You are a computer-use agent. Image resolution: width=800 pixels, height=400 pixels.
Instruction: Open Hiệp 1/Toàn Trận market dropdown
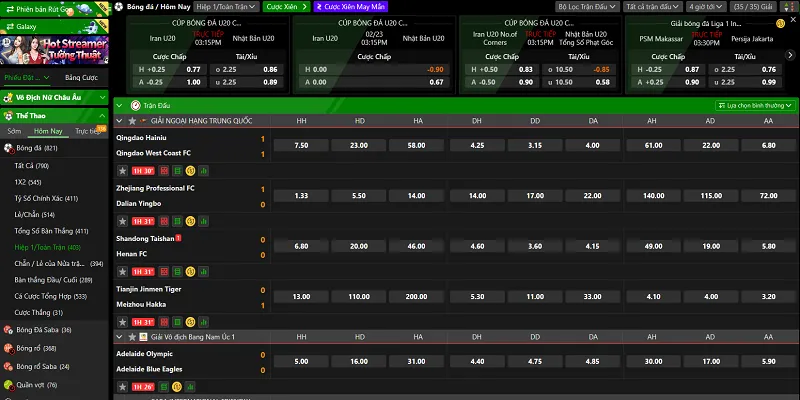(x=227, y=7)
